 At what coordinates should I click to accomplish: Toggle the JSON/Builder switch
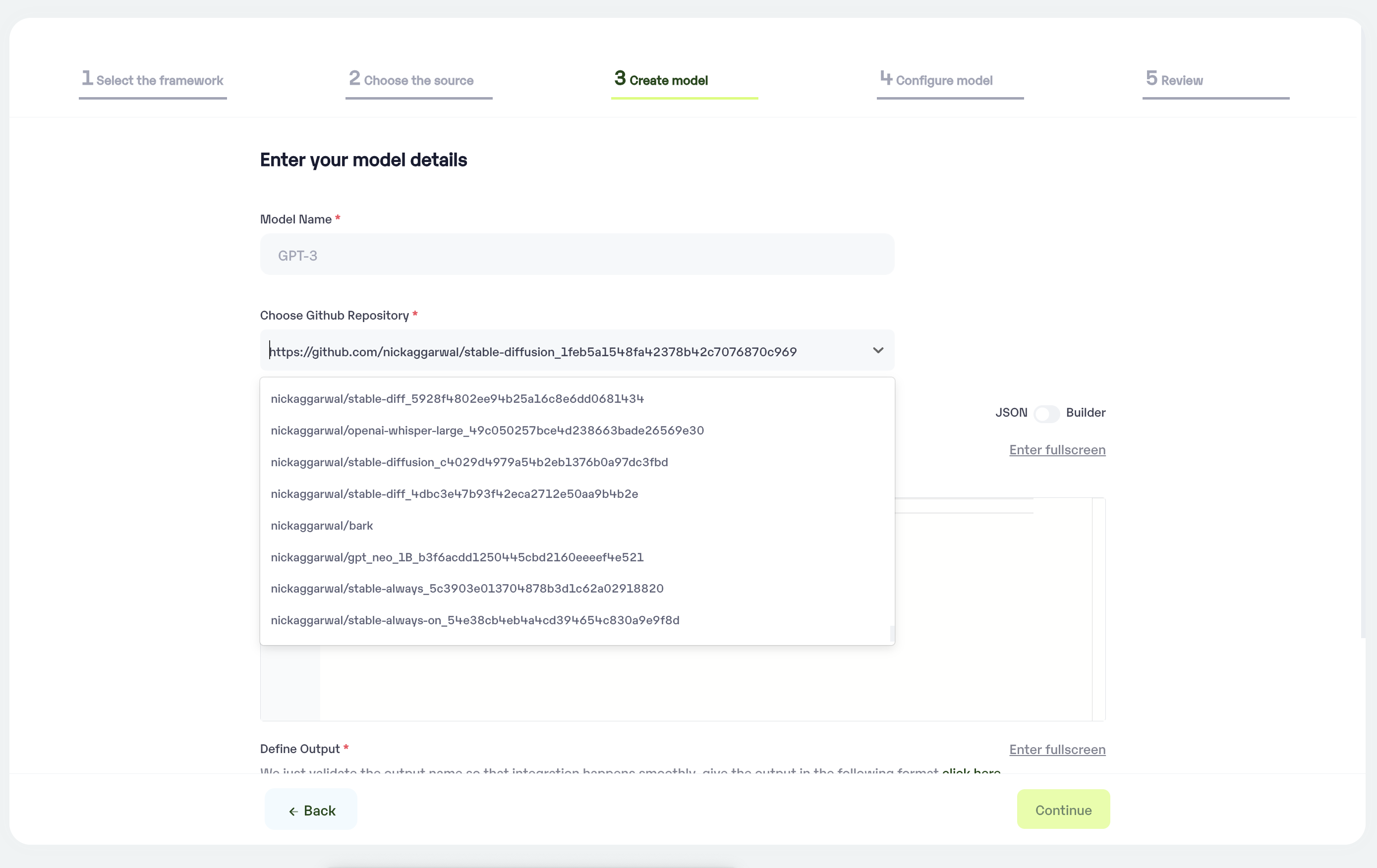click(1046, 413)
